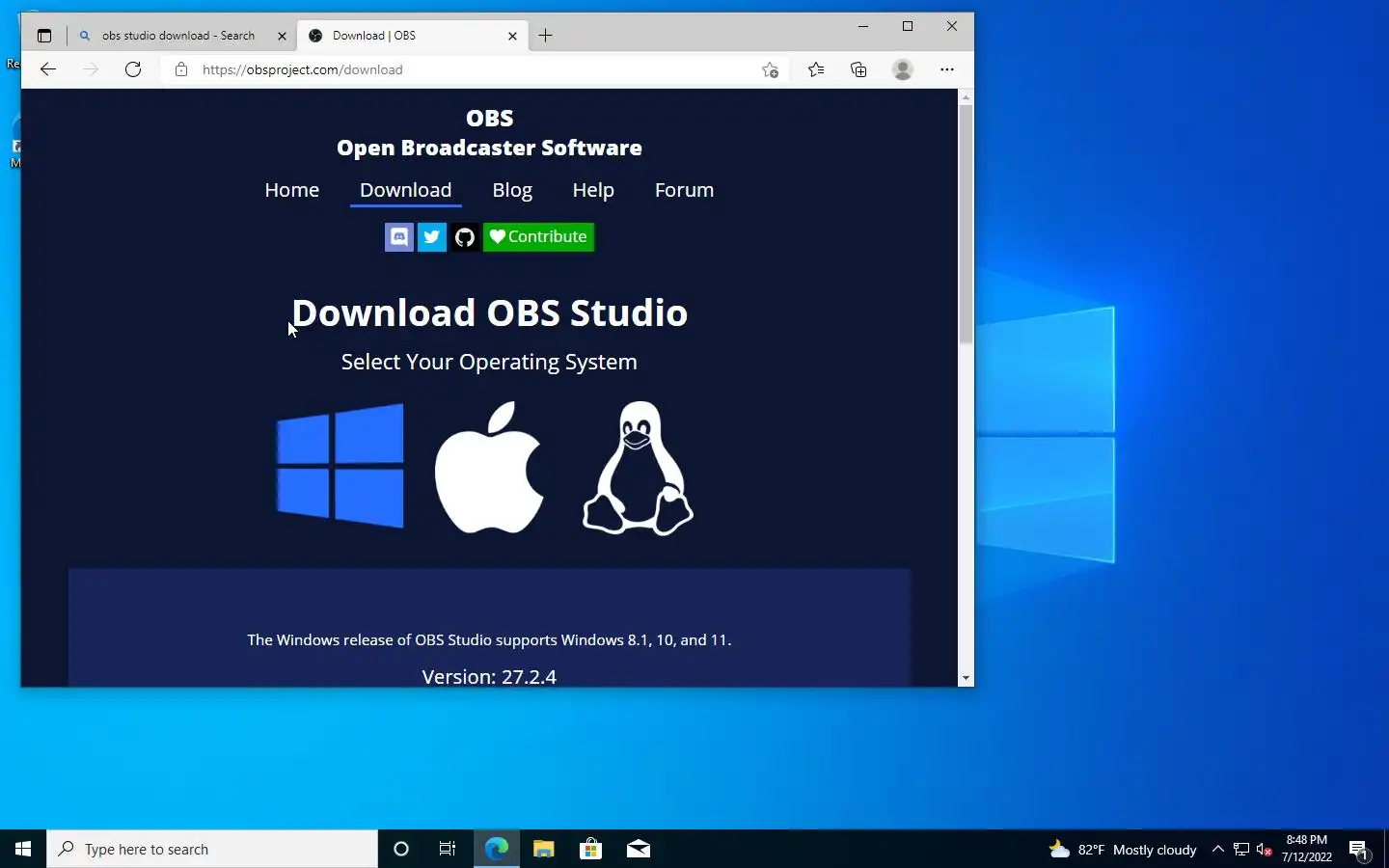The width and height of the screenshot is (1389, 868).
Task: Open the OBS Twitter icon link
Action: [x=432, y=237]
